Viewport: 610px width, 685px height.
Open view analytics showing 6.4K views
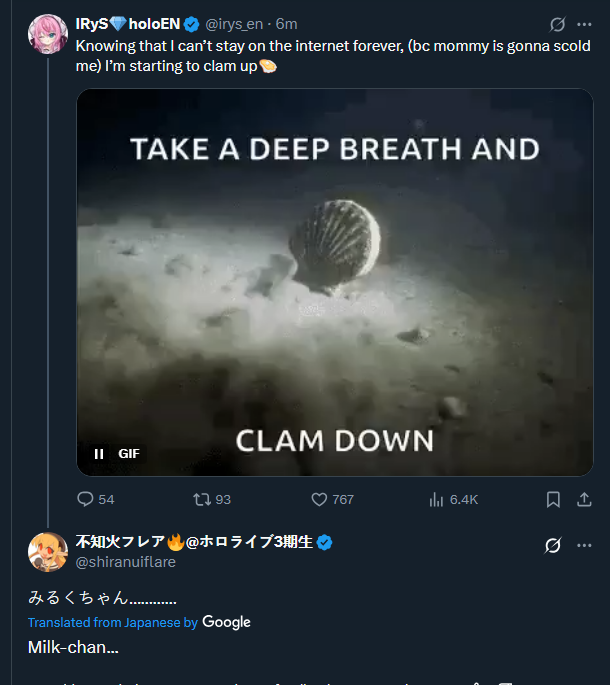click(436, 499)
